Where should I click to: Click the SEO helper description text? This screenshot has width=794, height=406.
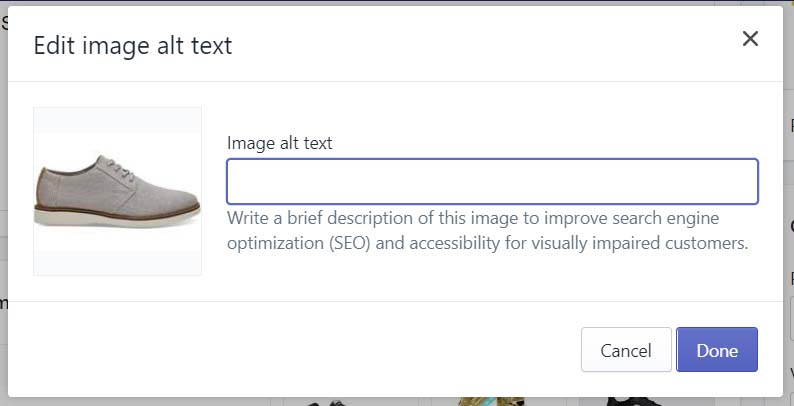pos(487,230)
